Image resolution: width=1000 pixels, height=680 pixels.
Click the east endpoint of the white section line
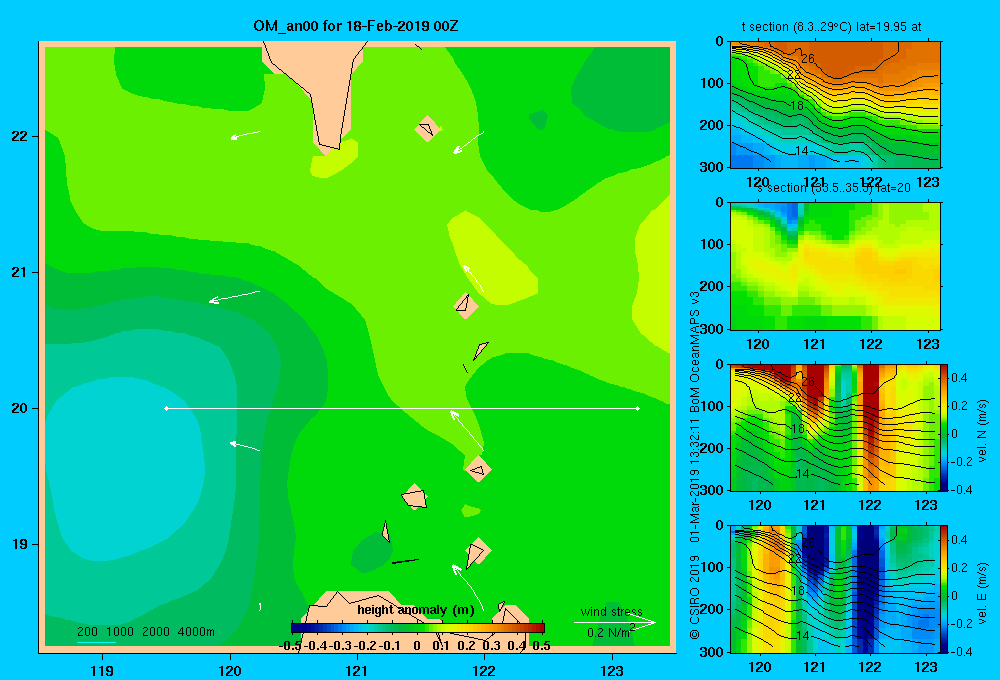point(638,408)
